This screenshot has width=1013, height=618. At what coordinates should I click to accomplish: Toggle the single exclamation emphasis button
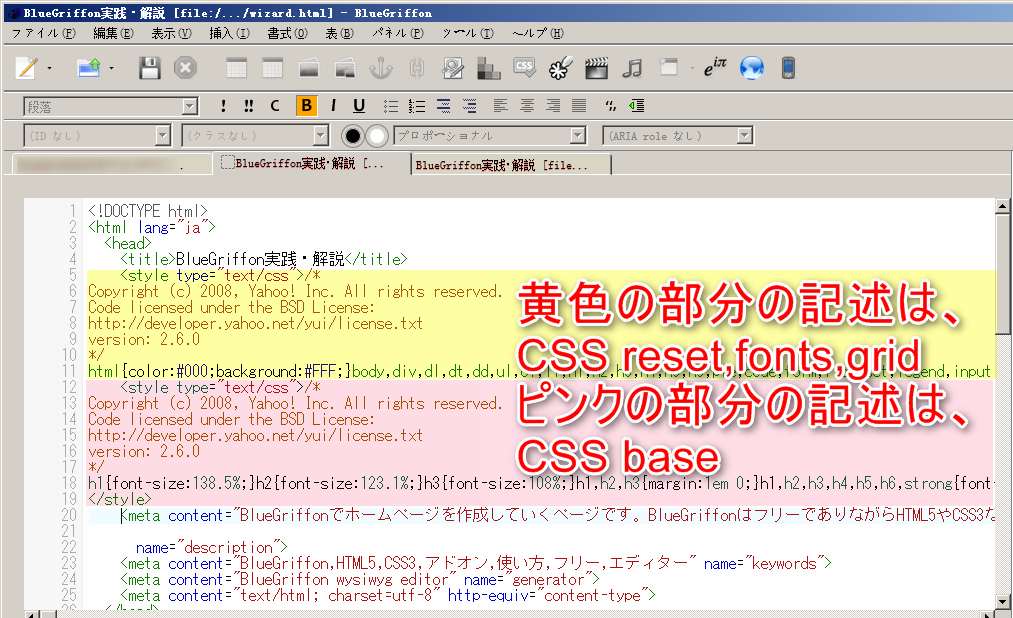(224, 106)
